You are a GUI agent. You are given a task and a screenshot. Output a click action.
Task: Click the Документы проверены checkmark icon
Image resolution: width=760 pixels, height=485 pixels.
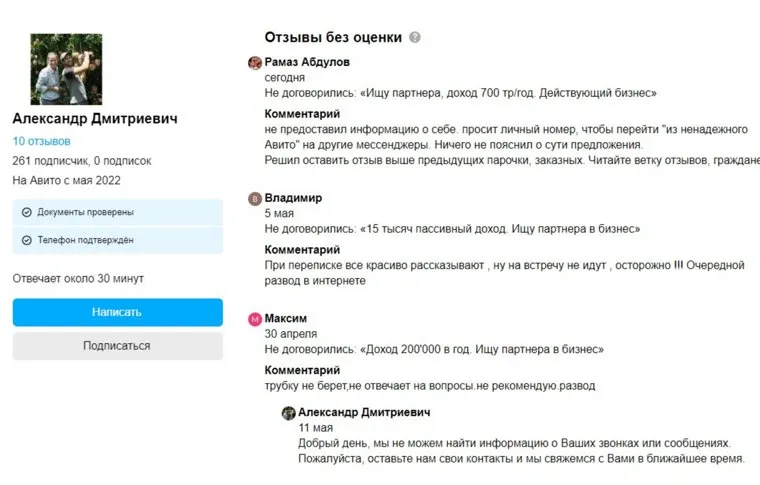(x=26, y=212)
